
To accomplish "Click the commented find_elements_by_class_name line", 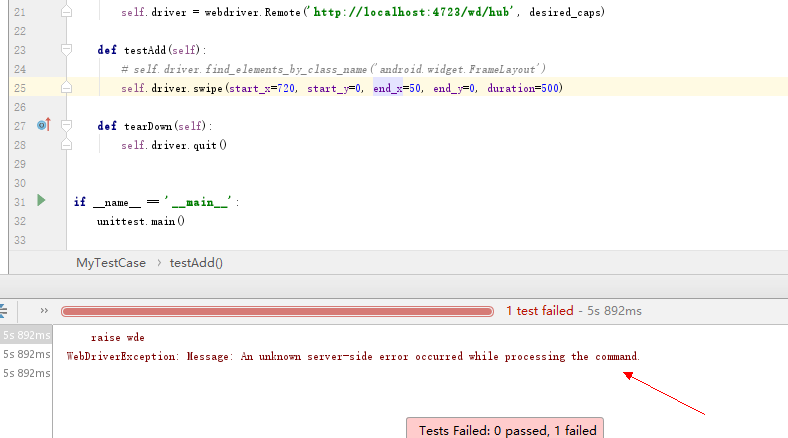I will [333, 69].
